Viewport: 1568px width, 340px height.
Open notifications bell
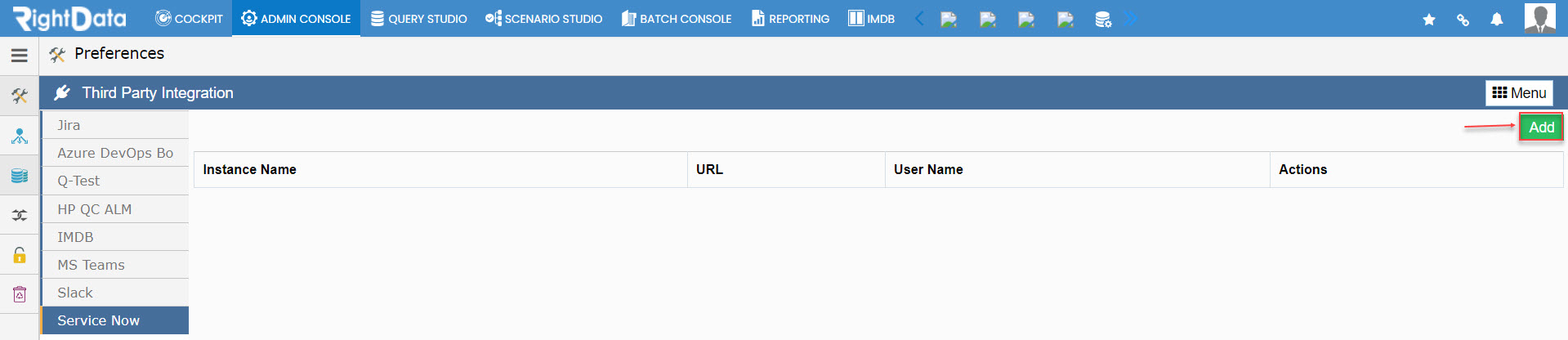click(x=1497, y=20)
